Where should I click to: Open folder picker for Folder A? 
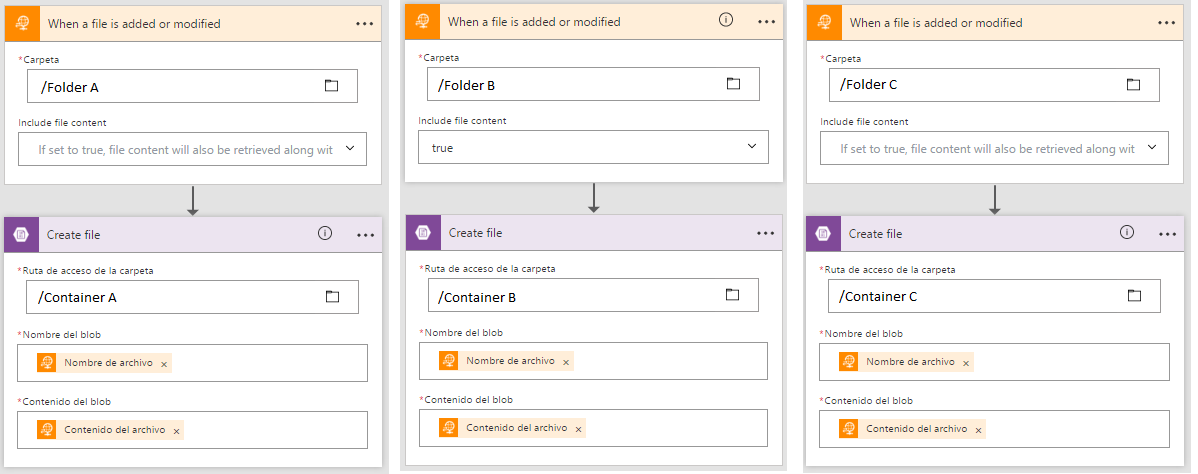[x=332, y=86]
